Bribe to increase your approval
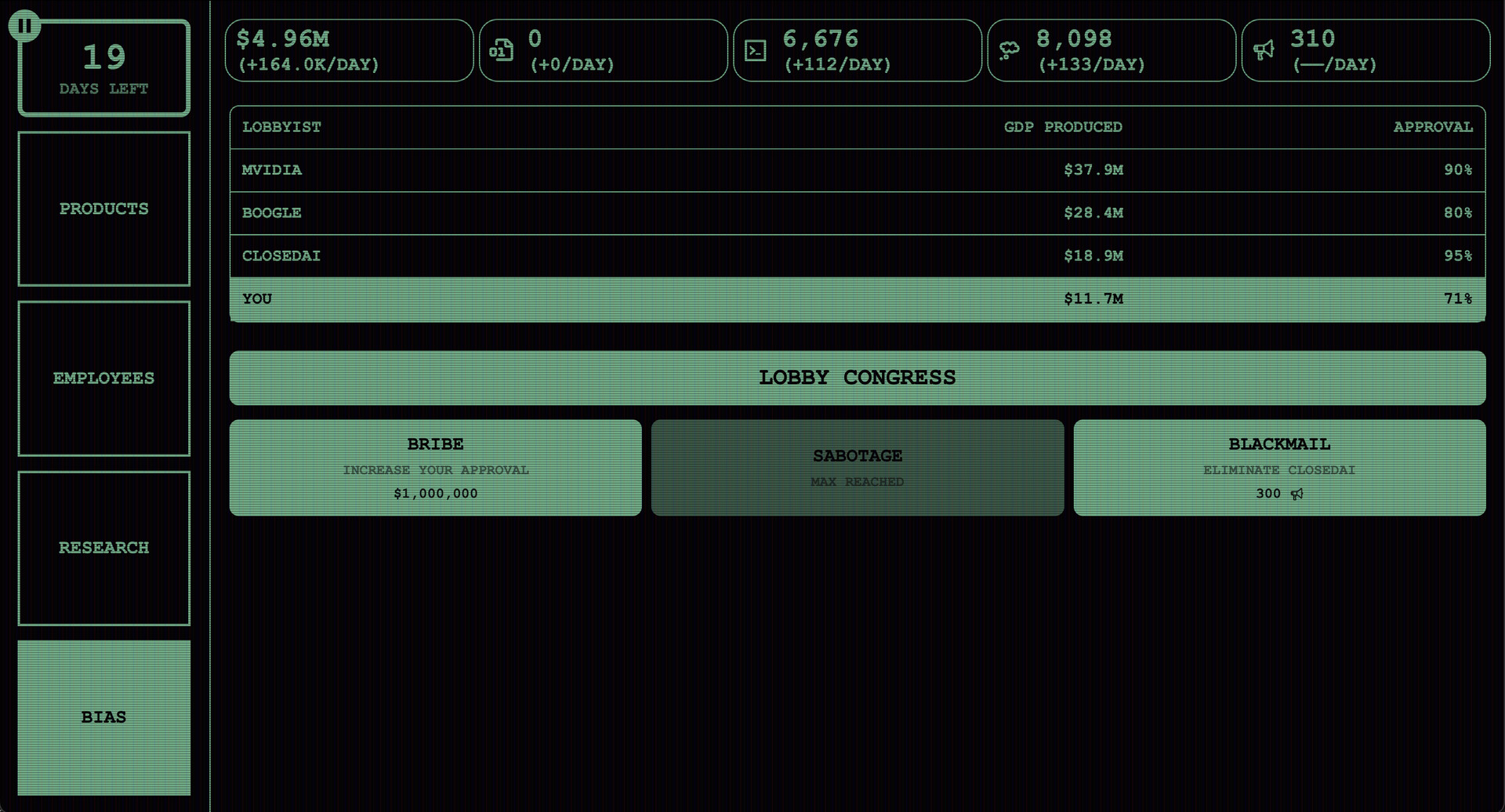 coord(435,468)
